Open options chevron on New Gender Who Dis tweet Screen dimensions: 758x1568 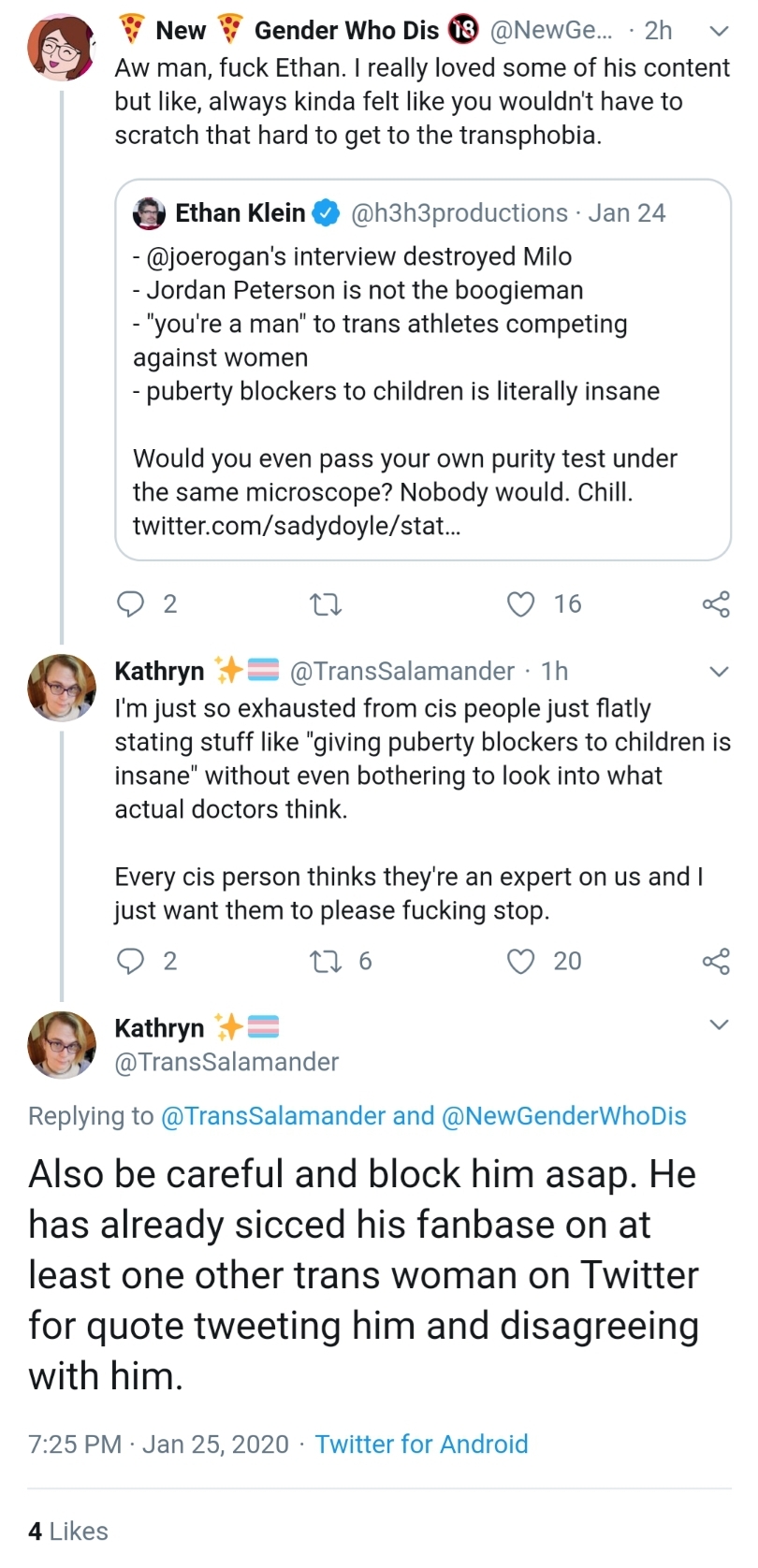pyautogui.click(x=719, y=31)
